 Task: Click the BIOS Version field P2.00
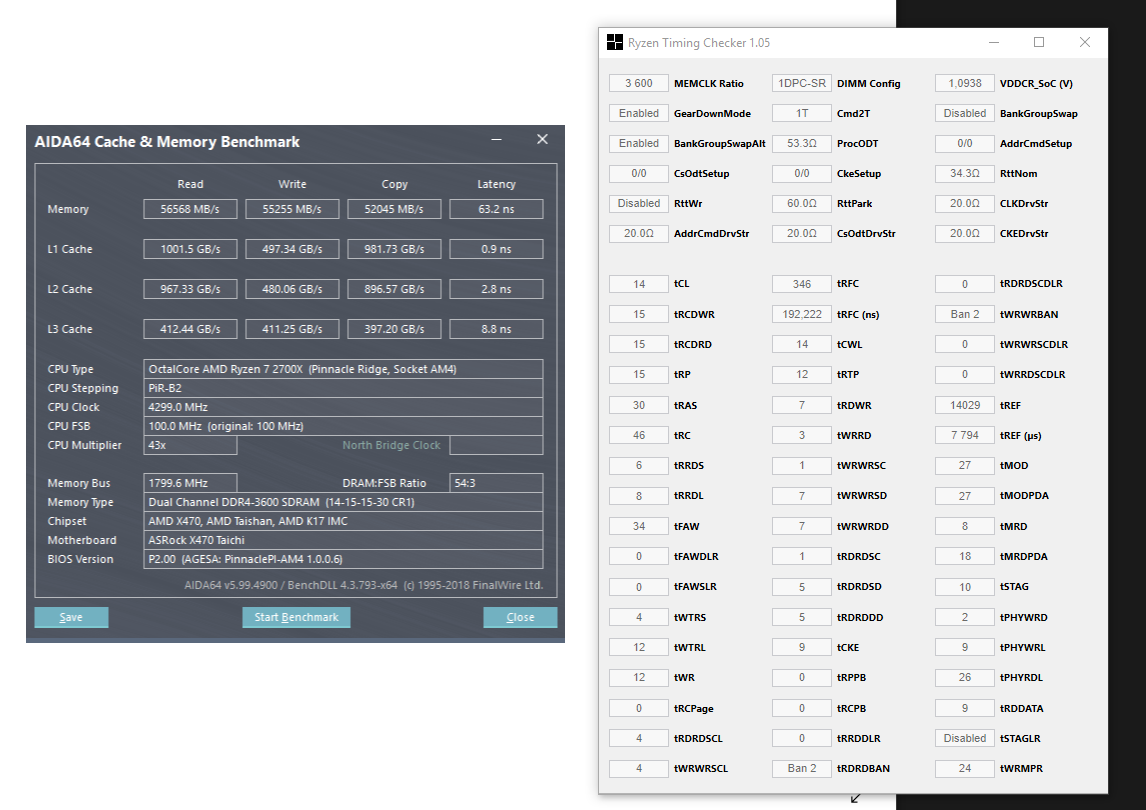point(344,559)
